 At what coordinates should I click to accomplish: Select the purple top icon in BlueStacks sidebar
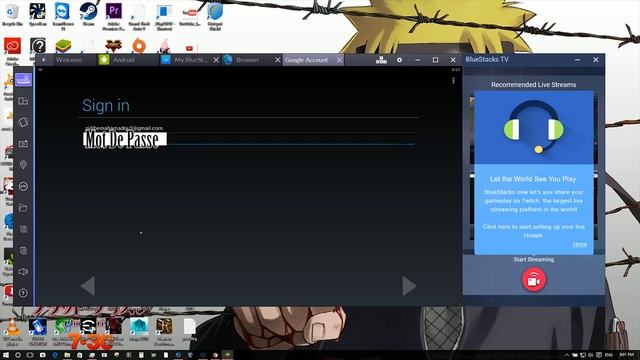pos(23,80)
